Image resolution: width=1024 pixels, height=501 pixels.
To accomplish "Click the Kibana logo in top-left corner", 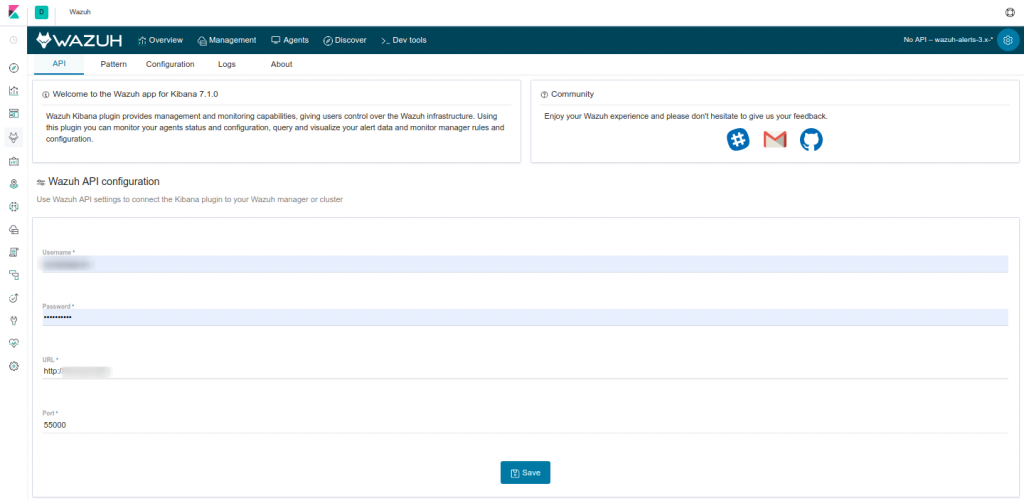I will 13,12.
